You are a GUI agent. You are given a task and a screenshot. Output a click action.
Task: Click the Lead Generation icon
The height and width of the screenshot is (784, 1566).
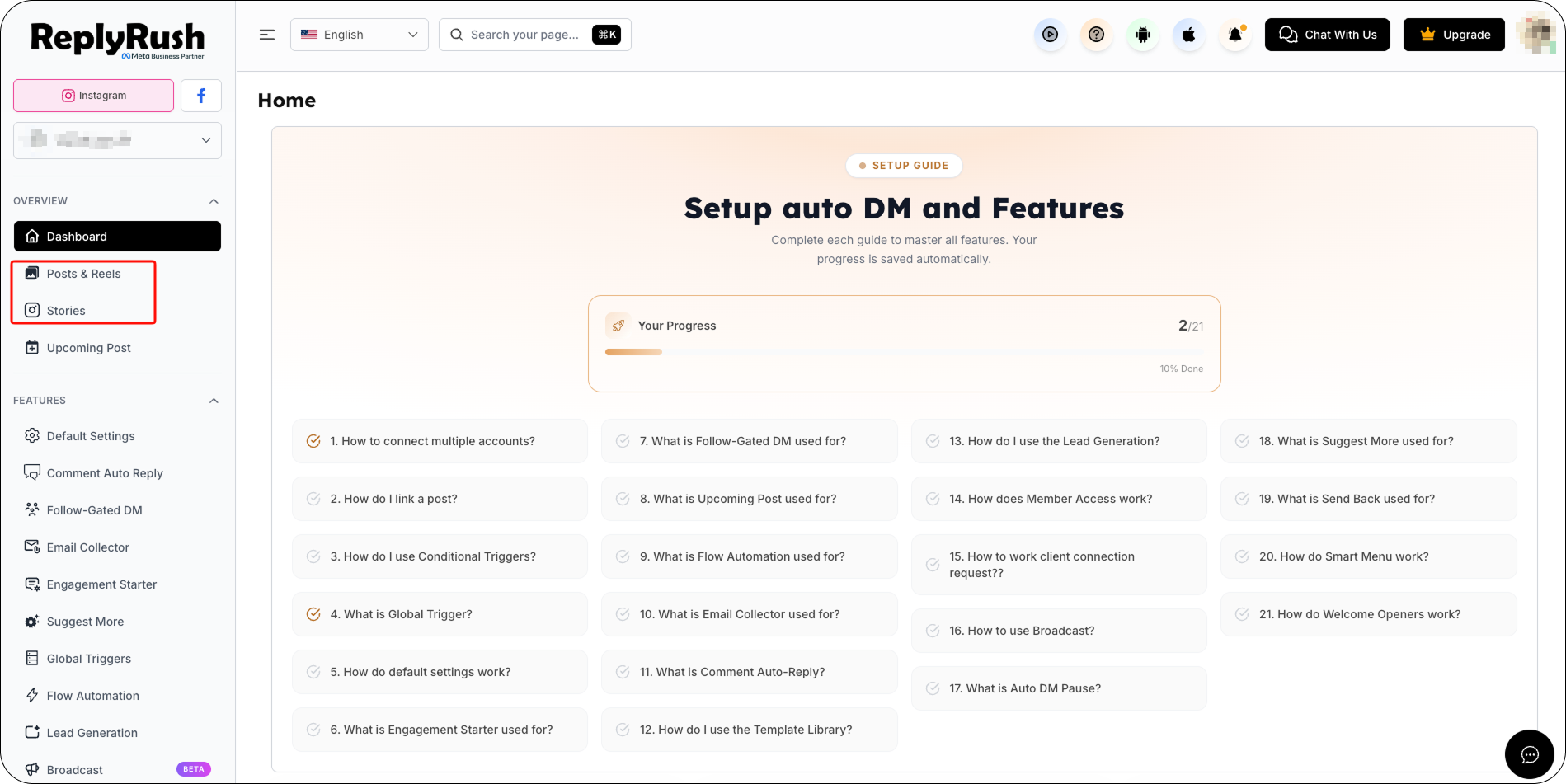pyautogui.click(x=32, y=732)
